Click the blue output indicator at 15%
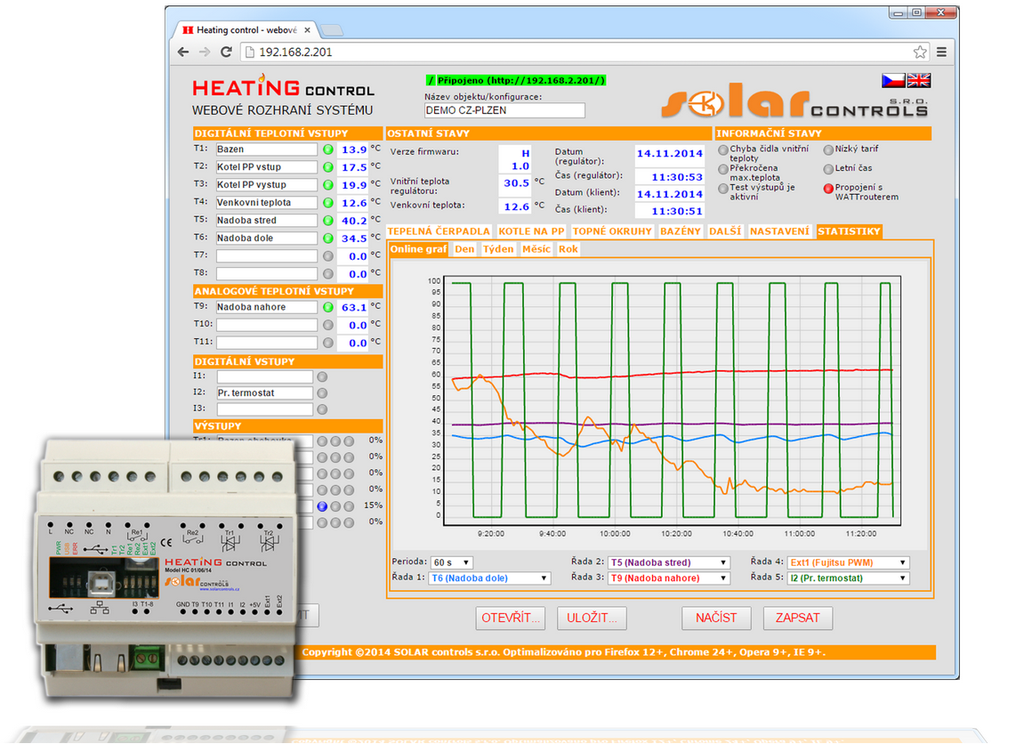Viewport: 1024px width, 744px height. [322, 505]
